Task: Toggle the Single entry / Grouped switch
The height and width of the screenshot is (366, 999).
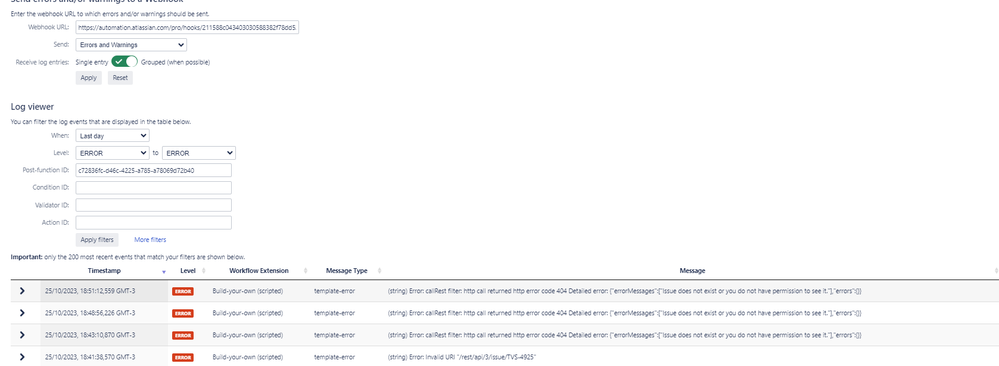Action: click(x=124, y=62)
